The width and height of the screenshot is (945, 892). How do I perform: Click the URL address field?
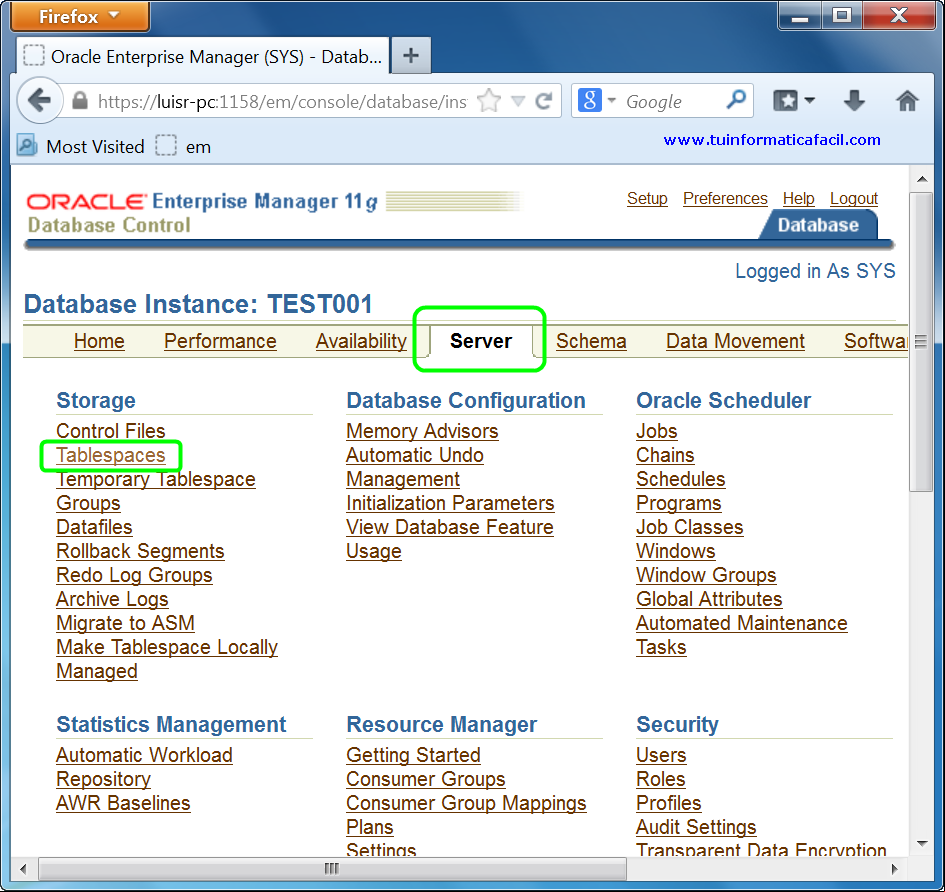click(282, 101)
